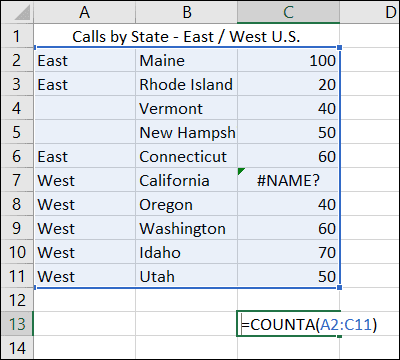Select the column A header
Screen dimensions: 400x360
coord(85,12)
